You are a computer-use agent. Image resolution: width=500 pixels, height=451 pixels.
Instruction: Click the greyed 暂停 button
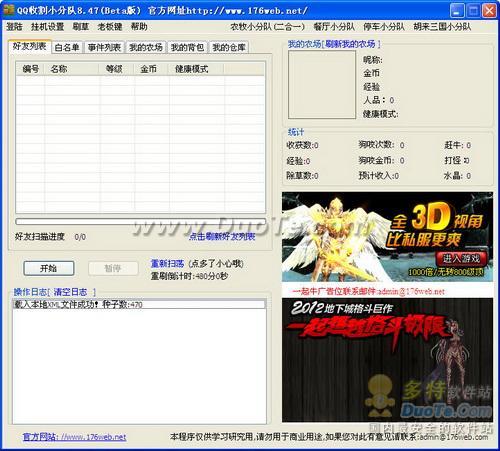tap(113, 268)
